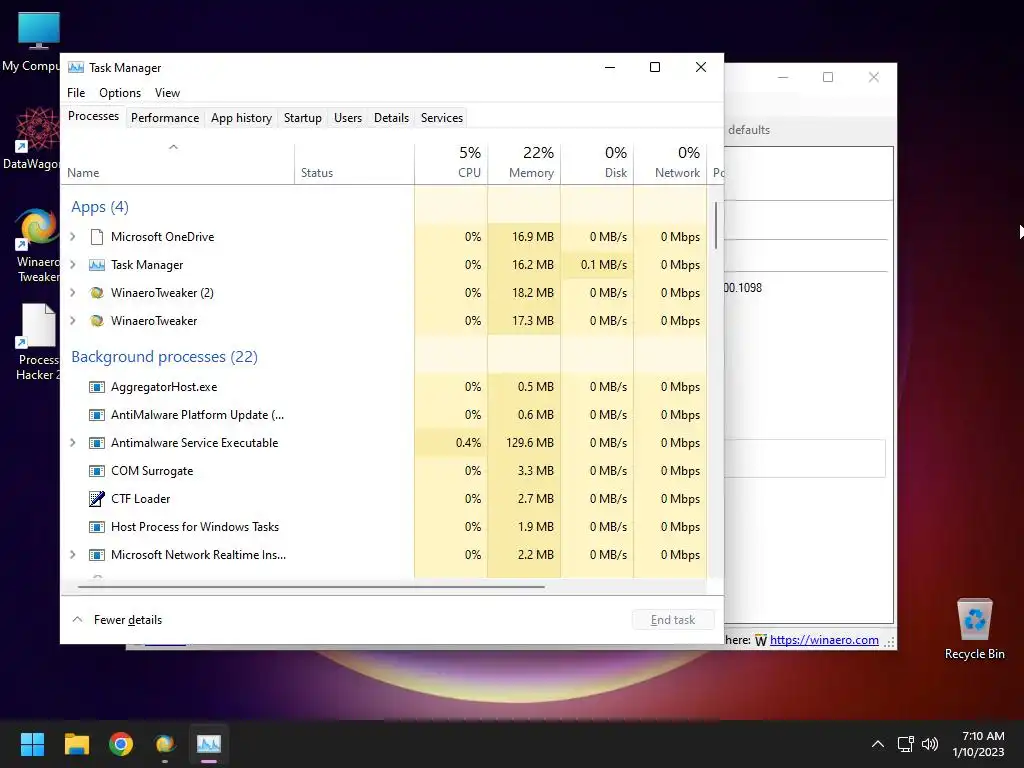This screenshot has width=1024, height=768.
Task: Click the CTF Loader pencil icon
Action: (x=97, y=499)
